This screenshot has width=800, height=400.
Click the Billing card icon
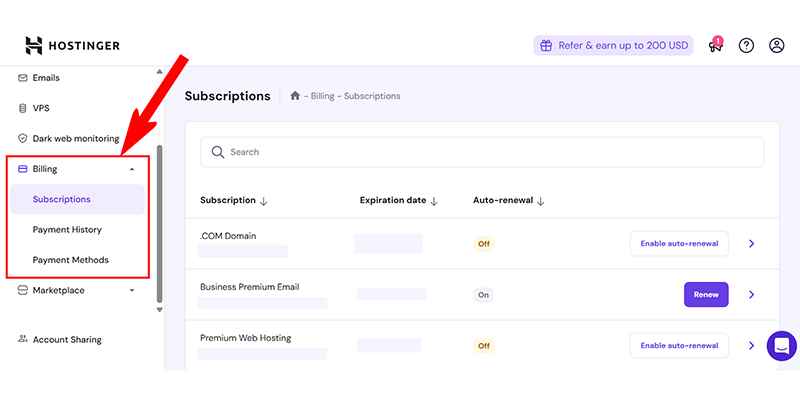tap(22, 169)
